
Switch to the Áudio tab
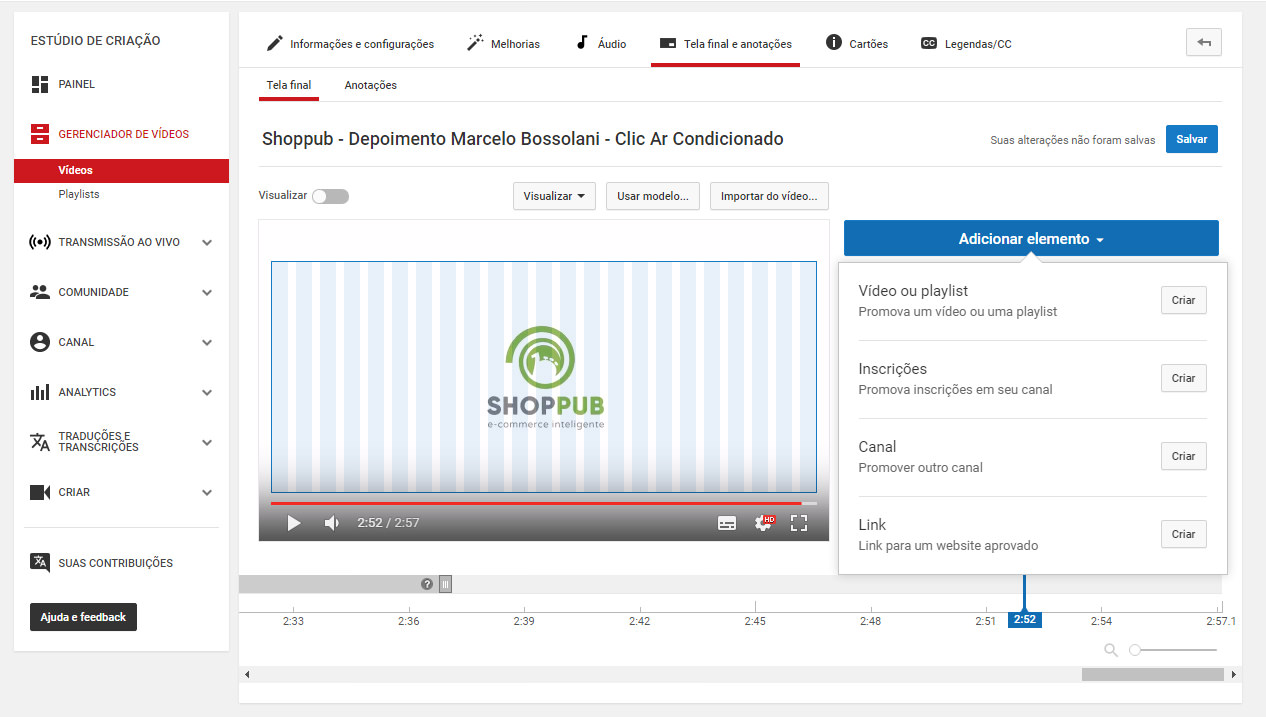click(601, 44)
